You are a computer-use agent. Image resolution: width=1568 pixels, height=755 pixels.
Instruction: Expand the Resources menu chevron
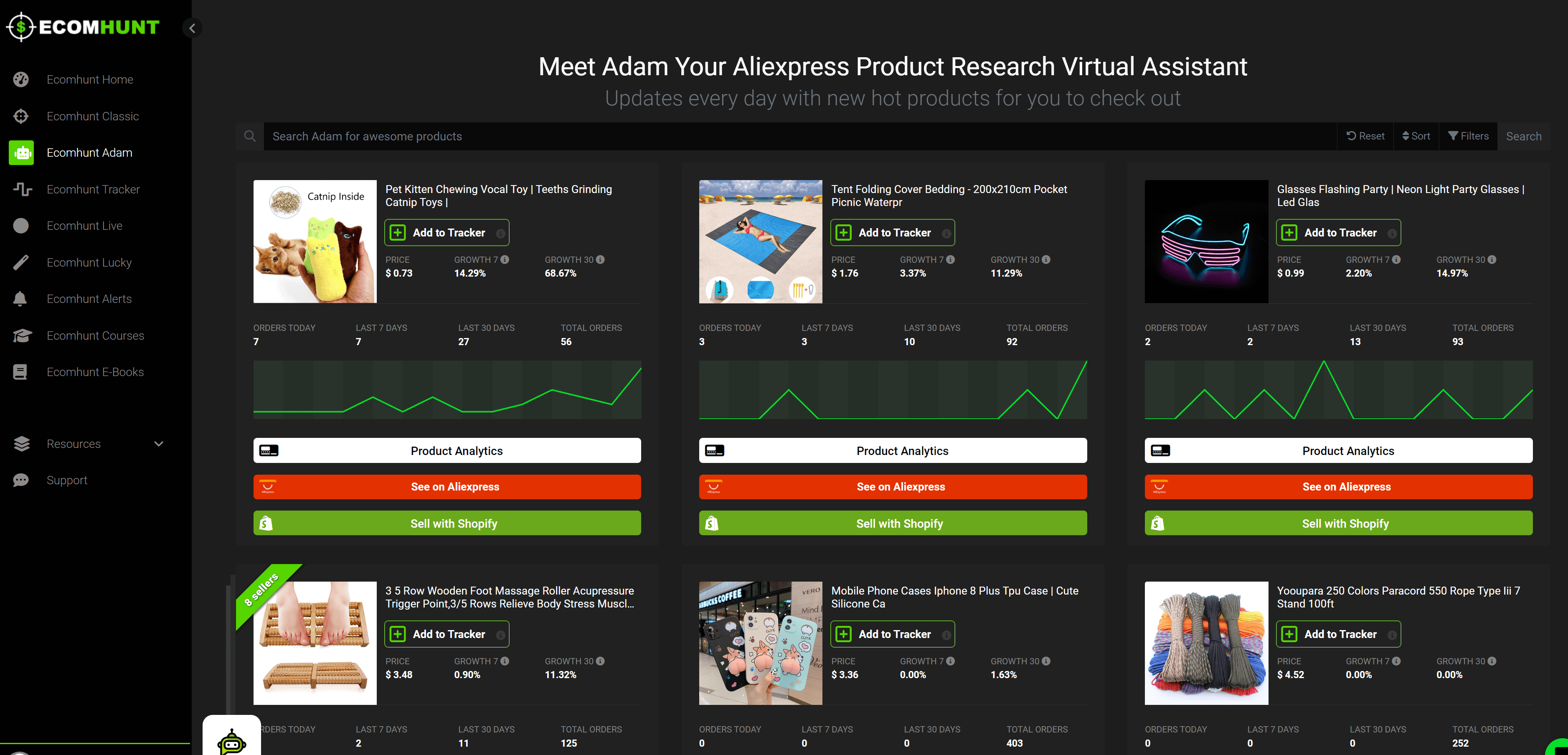(x=159, y=444)
